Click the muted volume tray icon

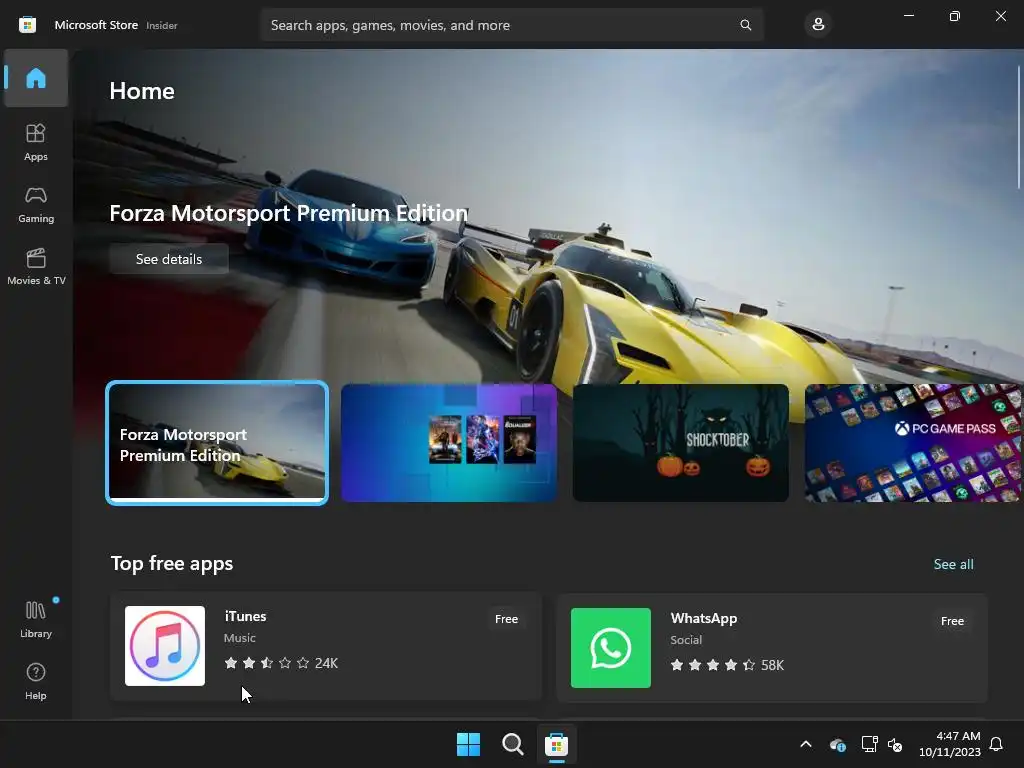[x=895, y=744]
